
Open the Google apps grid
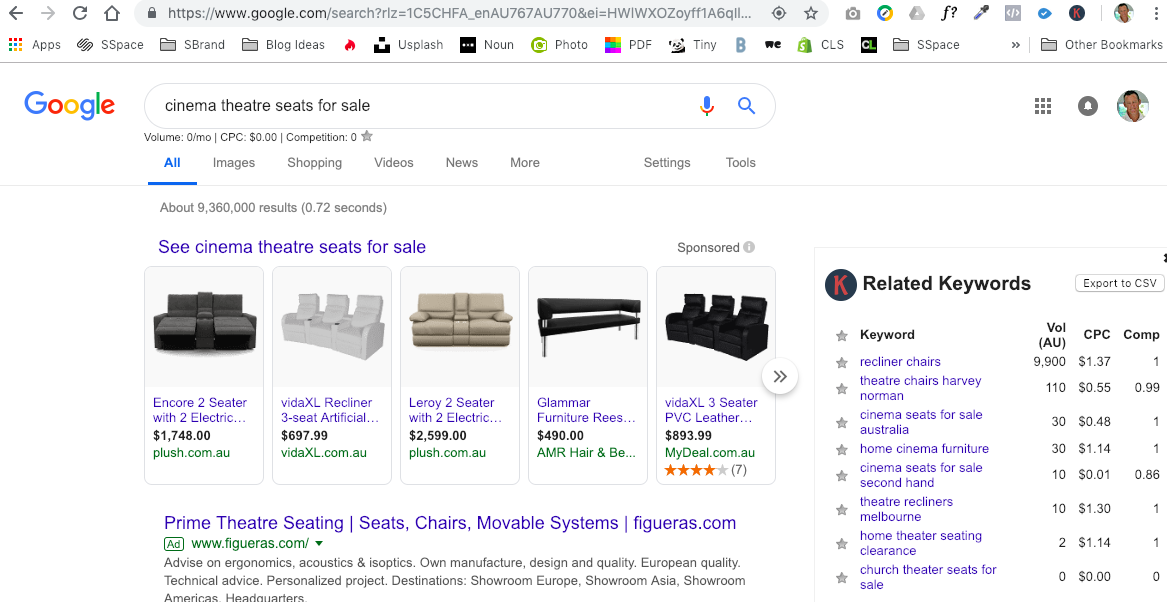pos(1043,106)
